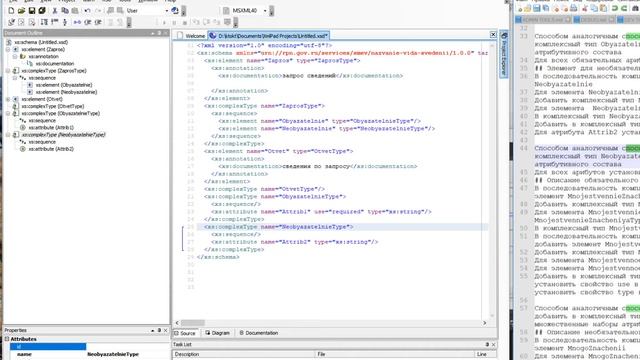Pin the Properties panel
640x360 pixels.
coord(159,330)
